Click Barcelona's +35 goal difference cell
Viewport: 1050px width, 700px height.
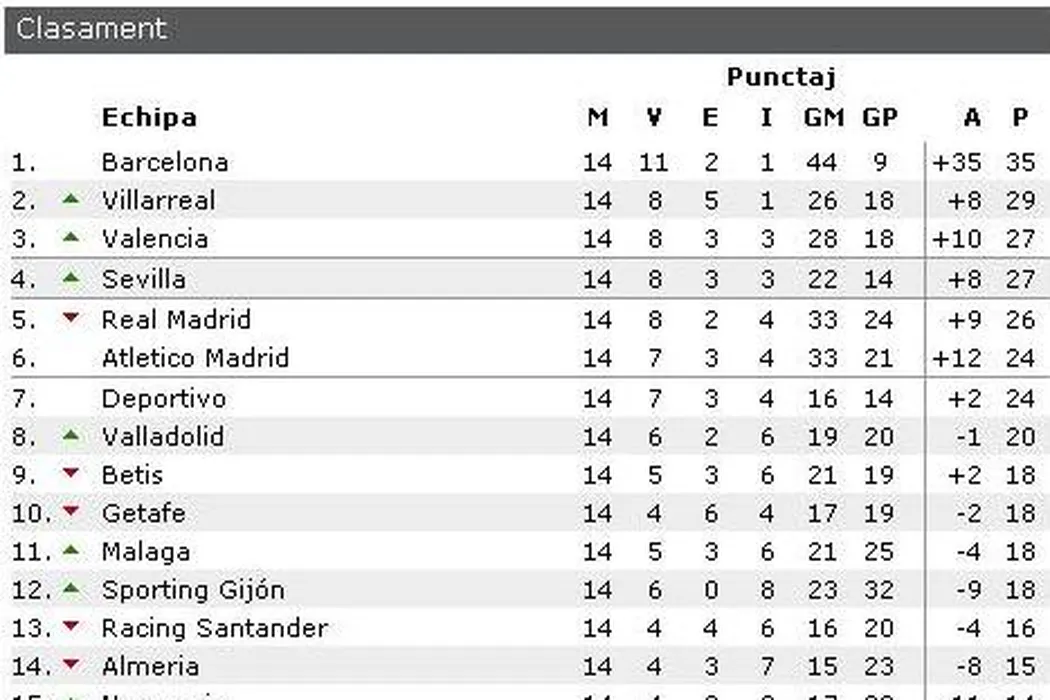pos(957,162)
